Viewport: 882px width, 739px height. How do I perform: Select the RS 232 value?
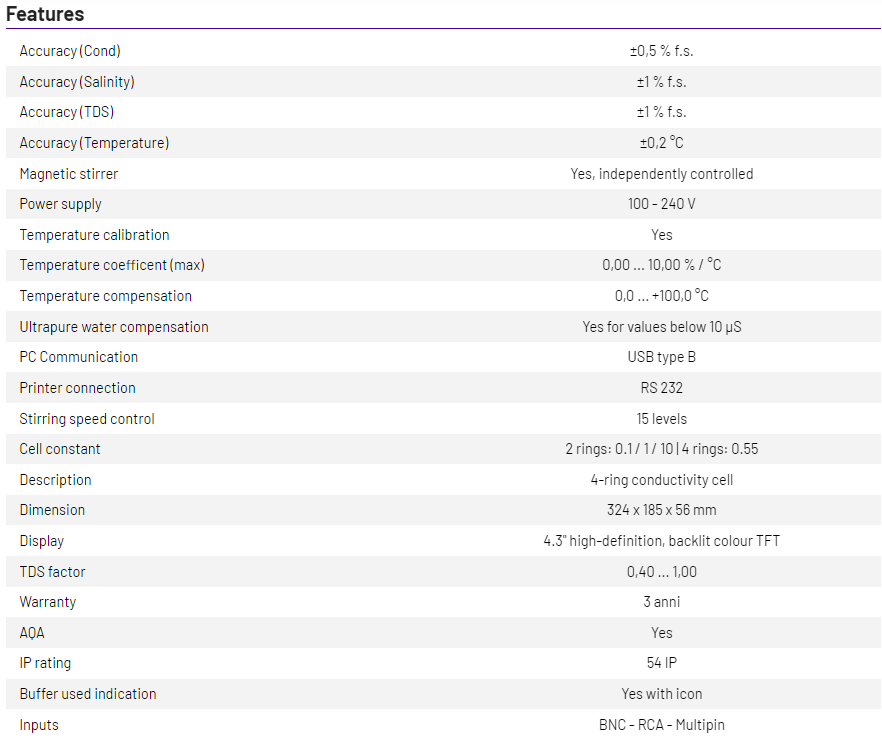pyautogui.click(x=661, y=388)
